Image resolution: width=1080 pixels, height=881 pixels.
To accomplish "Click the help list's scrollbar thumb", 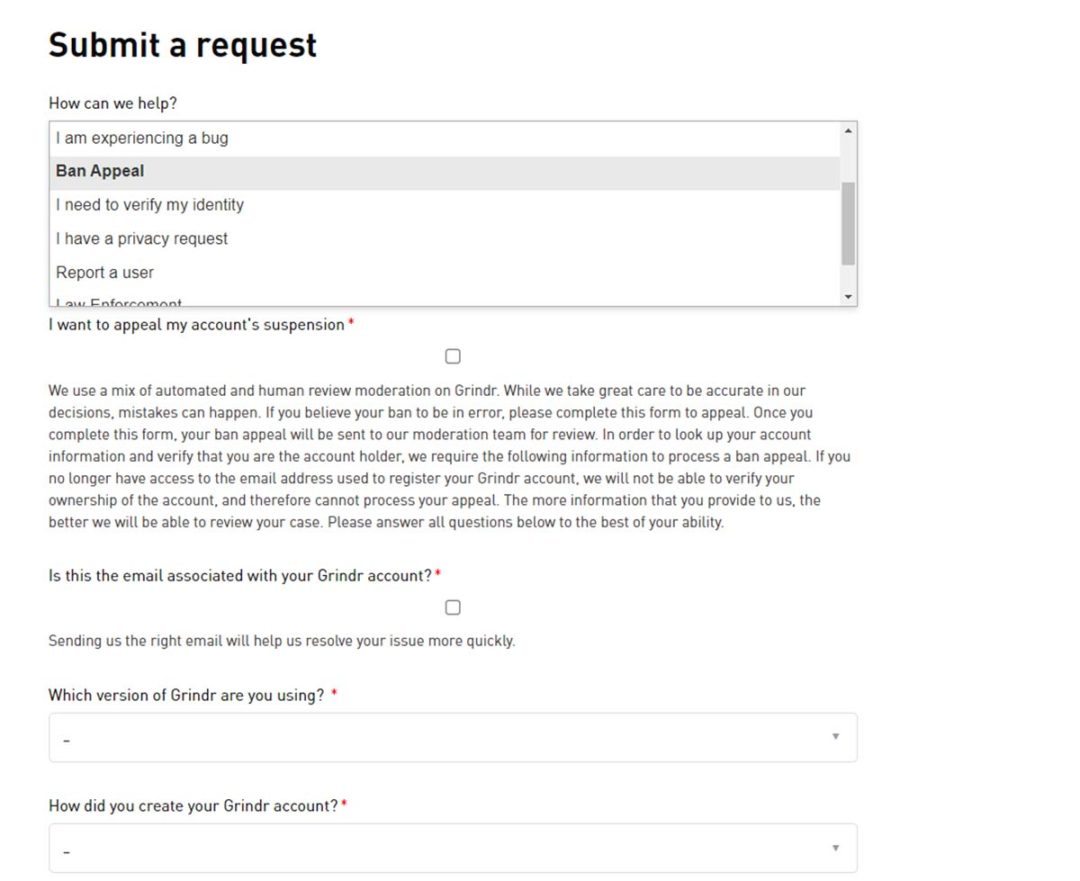I will click(x=848, y=223).
